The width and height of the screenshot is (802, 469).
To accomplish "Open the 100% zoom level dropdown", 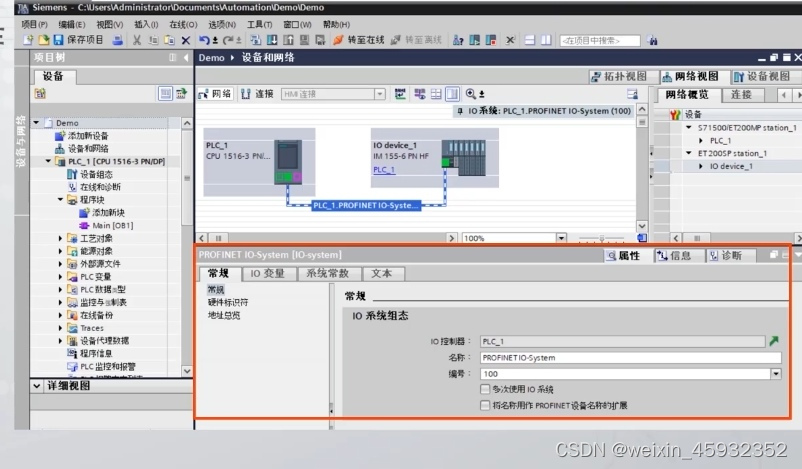I will [x=561, y=238].
